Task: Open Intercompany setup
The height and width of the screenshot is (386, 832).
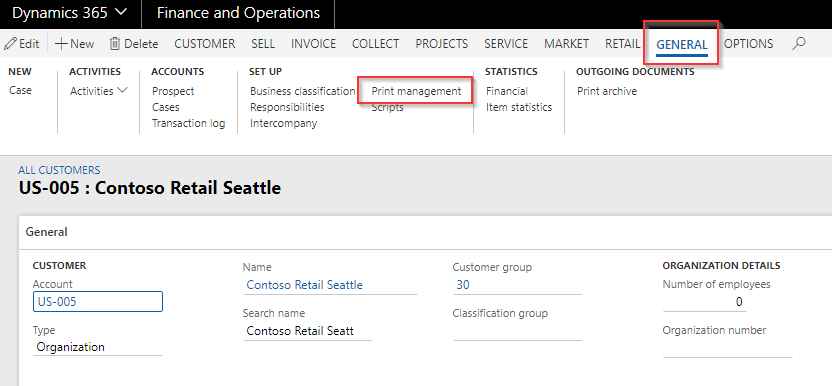Action: click(283, 123)
